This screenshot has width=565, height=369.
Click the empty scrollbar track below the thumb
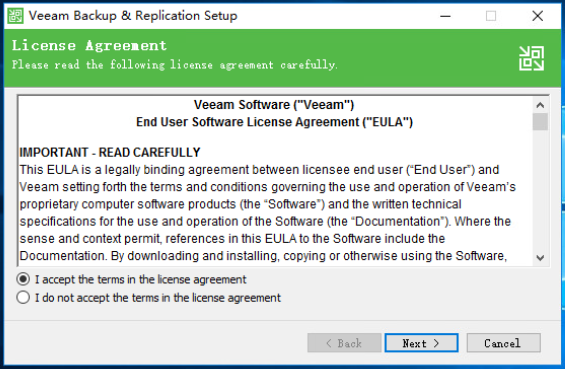[540, 190]
